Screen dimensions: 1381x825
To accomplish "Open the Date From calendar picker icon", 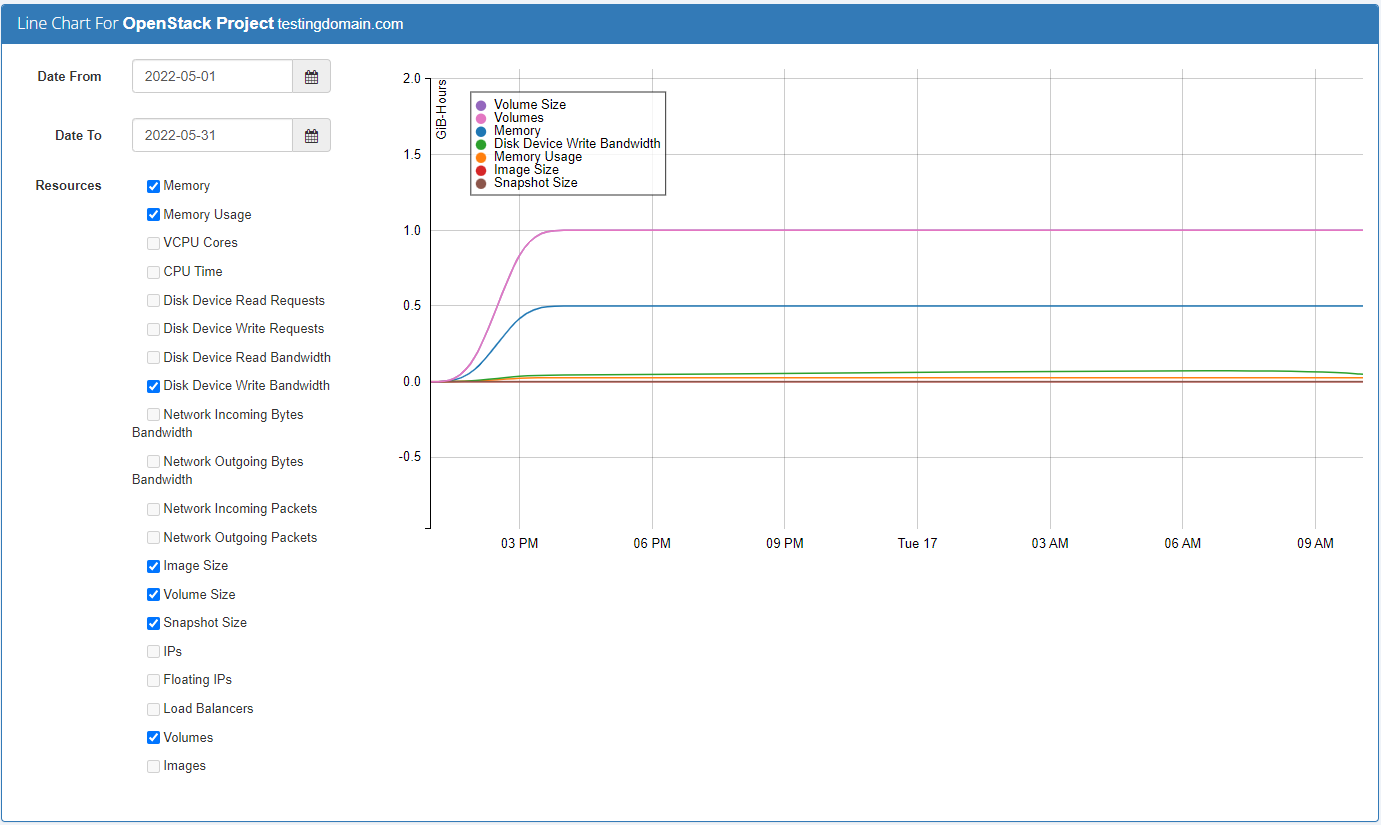I will (311, 77).
